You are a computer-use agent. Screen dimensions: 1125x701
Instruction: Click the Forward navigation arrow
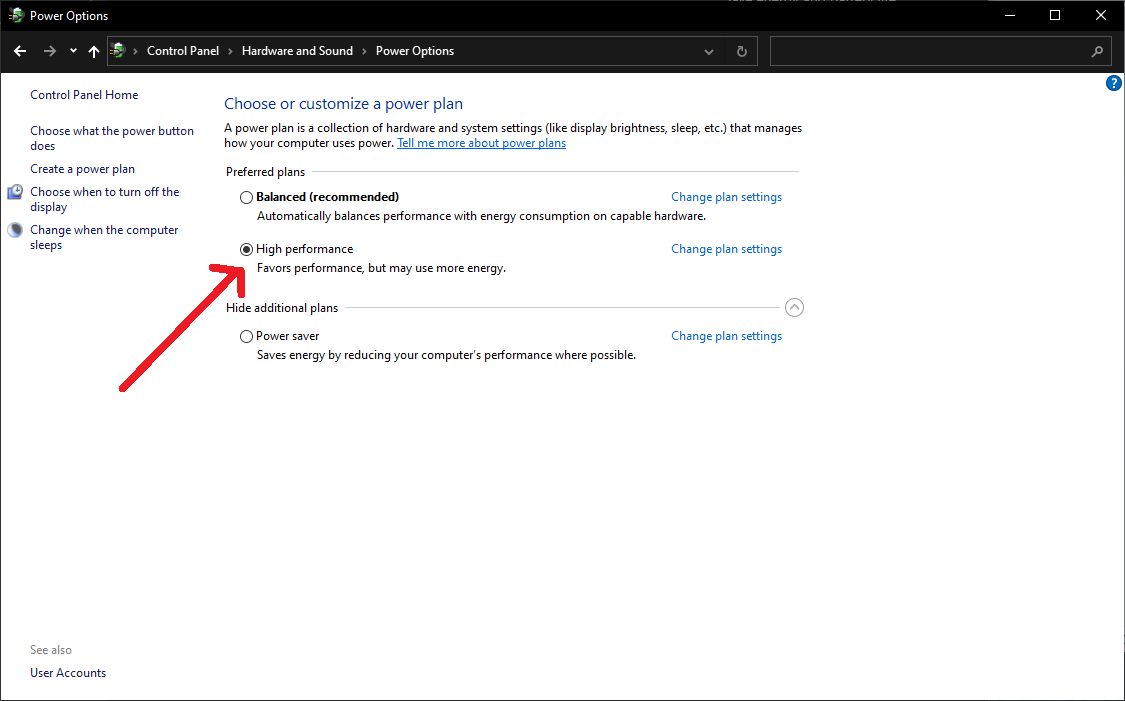49,51
